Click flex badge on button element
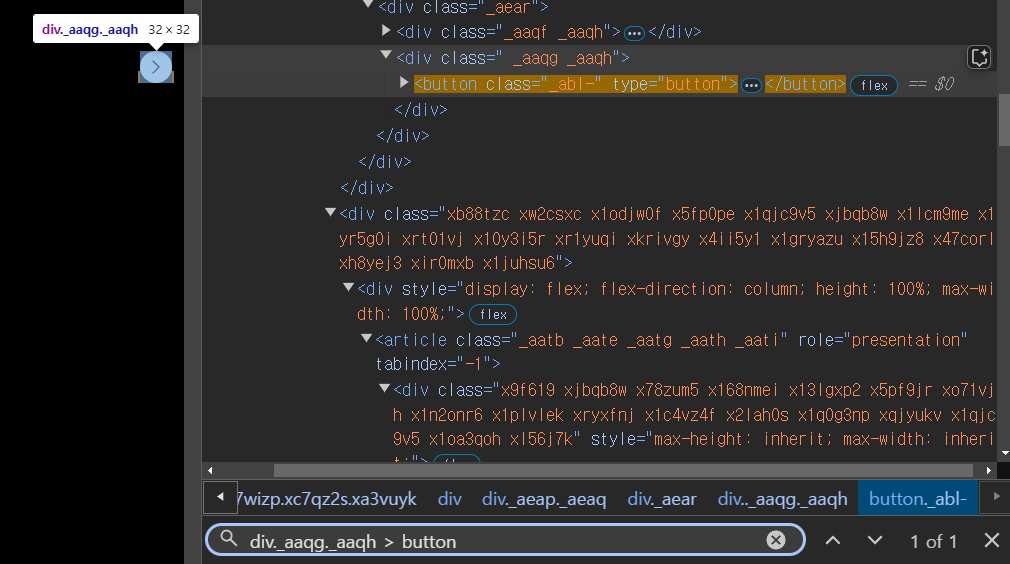This screenshot has width=1010, height=564. (x=874, y=85)
